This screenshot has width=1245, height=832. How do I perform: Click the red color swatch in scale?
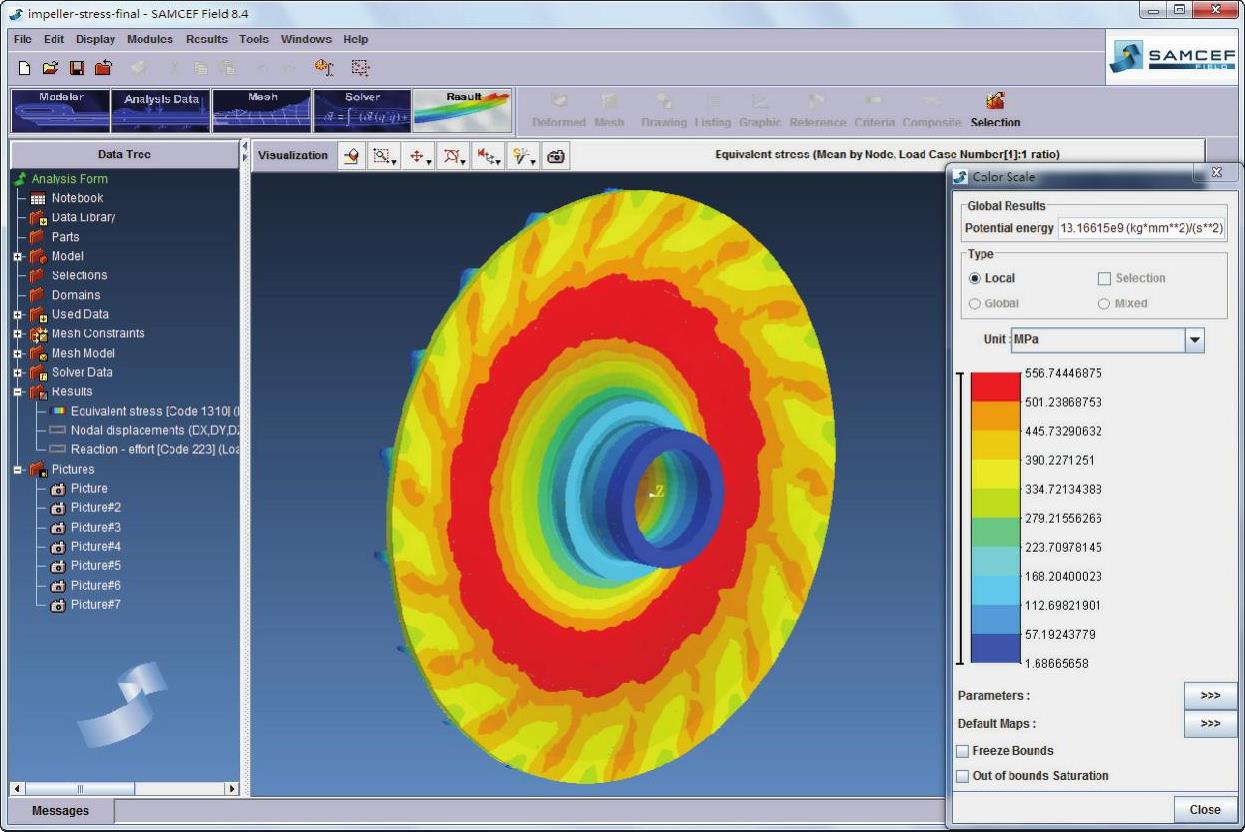(x=995, y=385)
